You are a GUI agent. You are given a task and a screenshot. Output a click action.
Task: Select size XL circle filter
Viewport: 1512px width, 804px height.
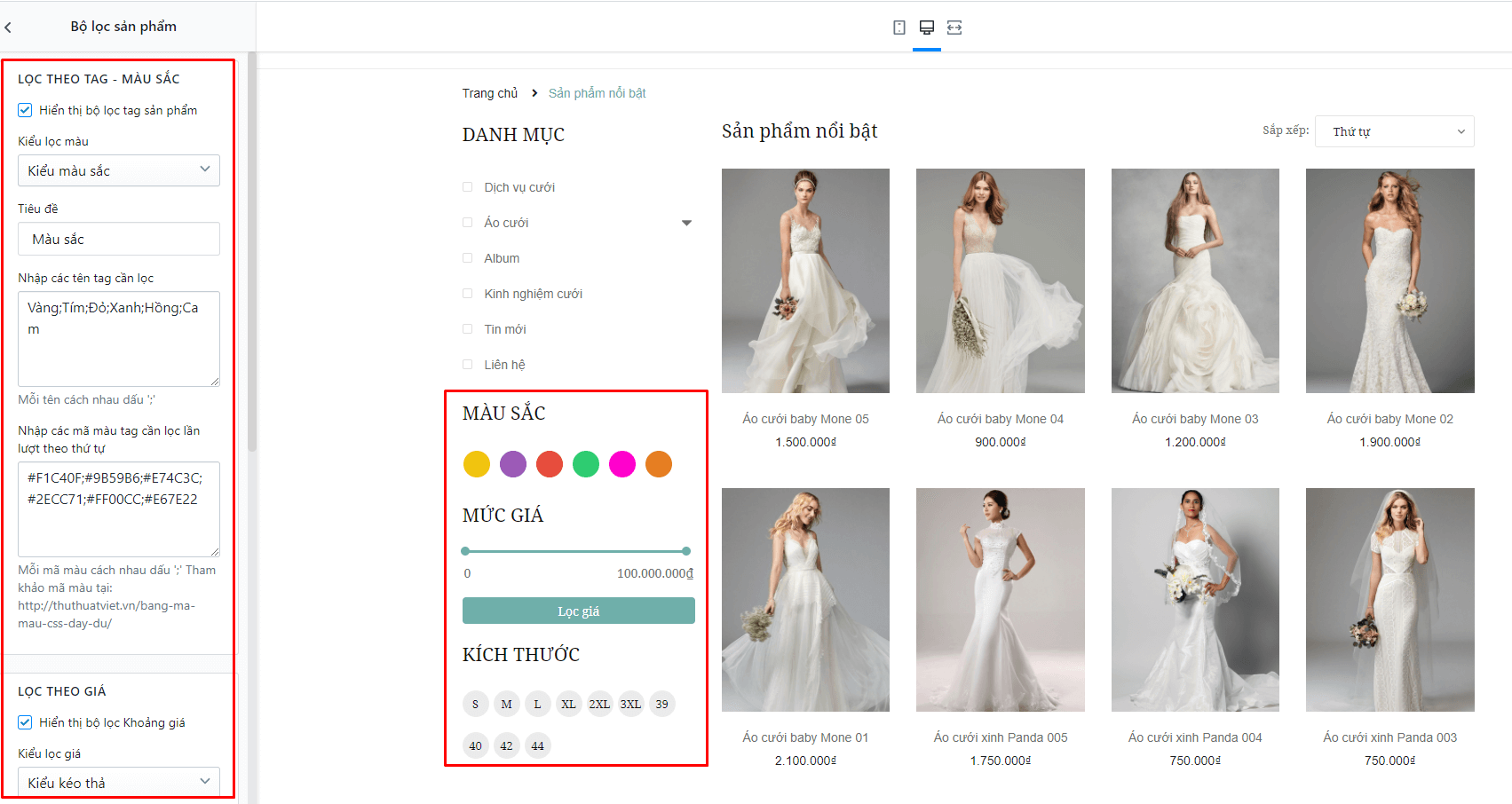[568, 704]
